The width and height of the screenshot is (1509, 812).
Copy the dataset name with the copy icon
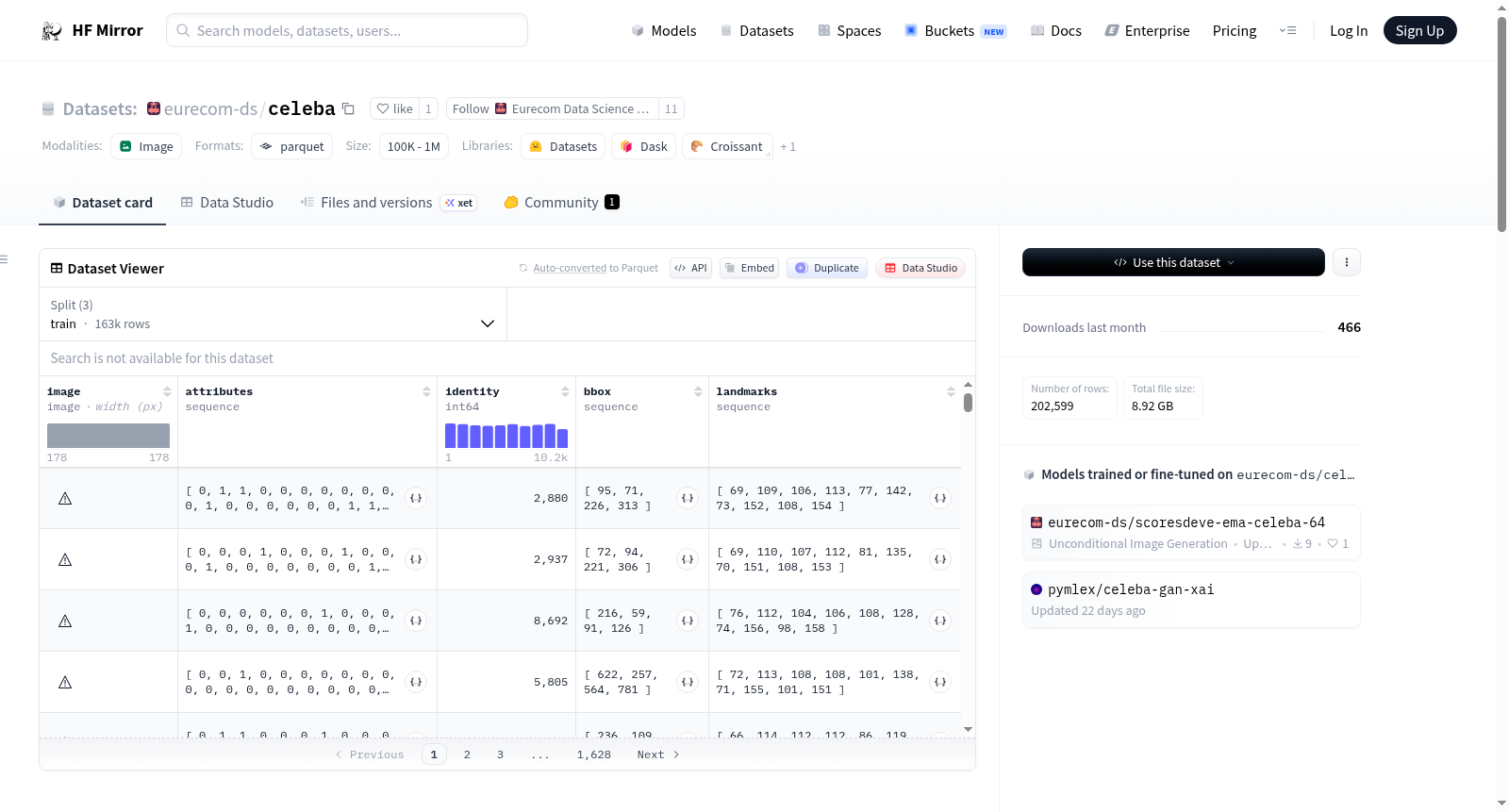[348, 108]
